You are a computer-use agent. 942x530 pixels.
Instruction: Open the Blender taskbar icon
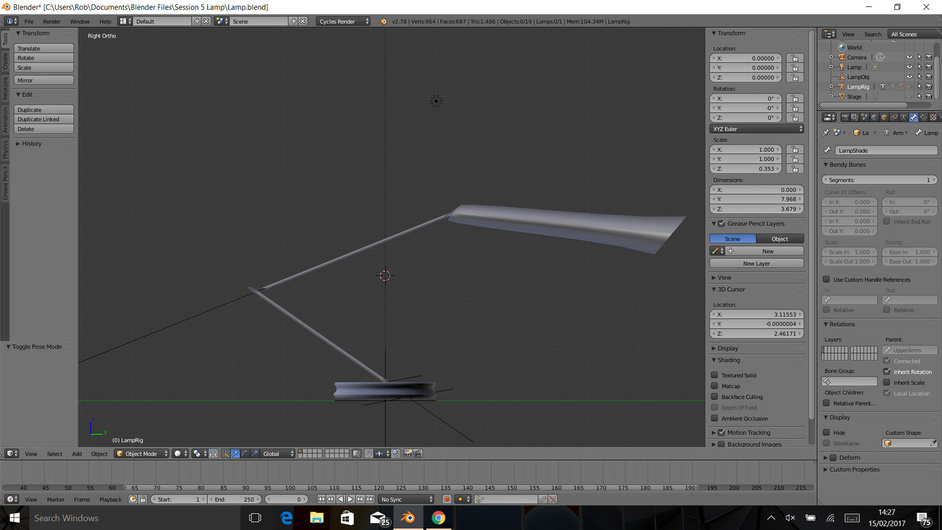(x=408, y=517)
